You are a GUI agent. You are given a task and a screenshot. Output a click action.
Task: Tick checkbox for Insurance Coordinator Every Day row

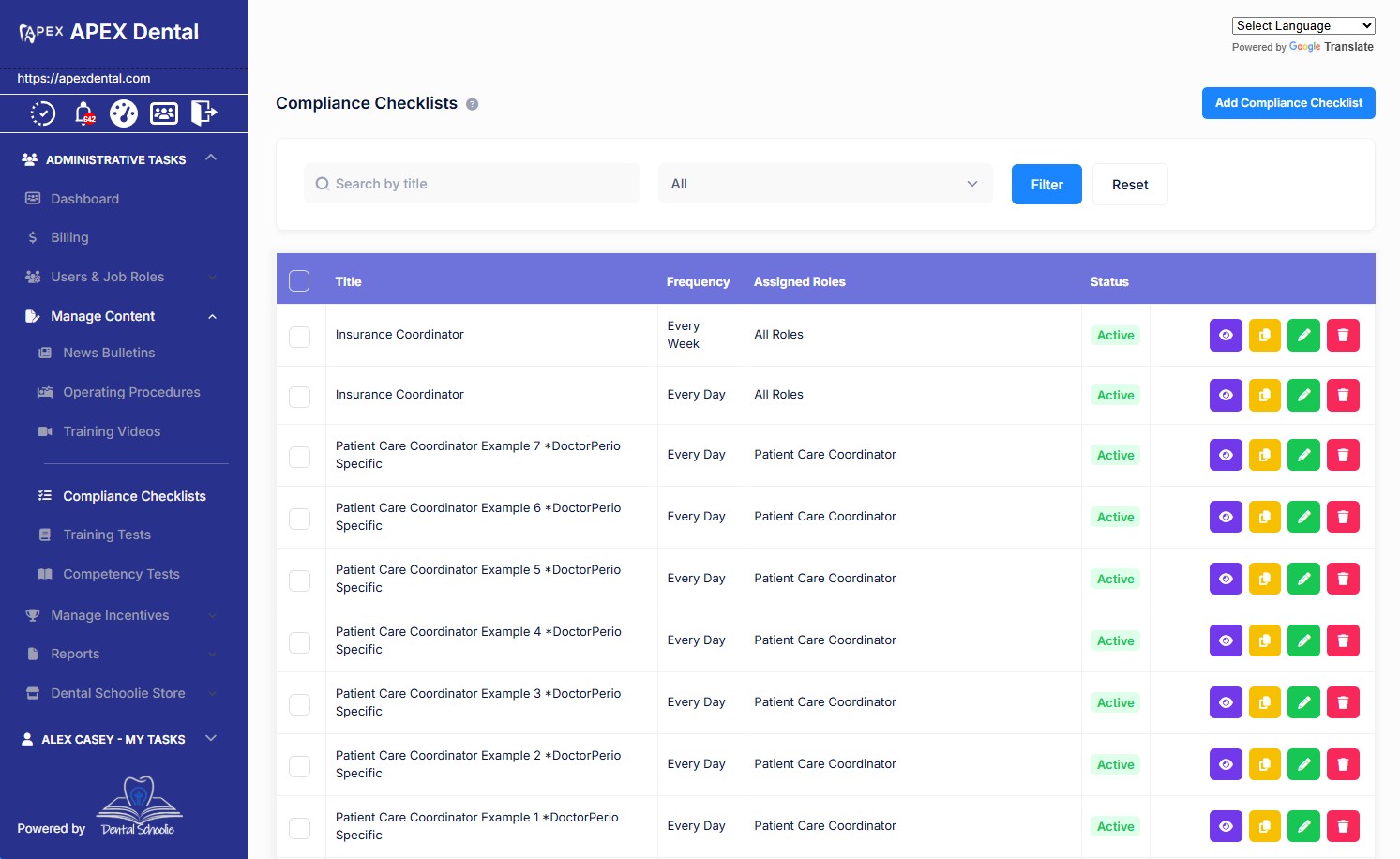[x=299, y=397]
